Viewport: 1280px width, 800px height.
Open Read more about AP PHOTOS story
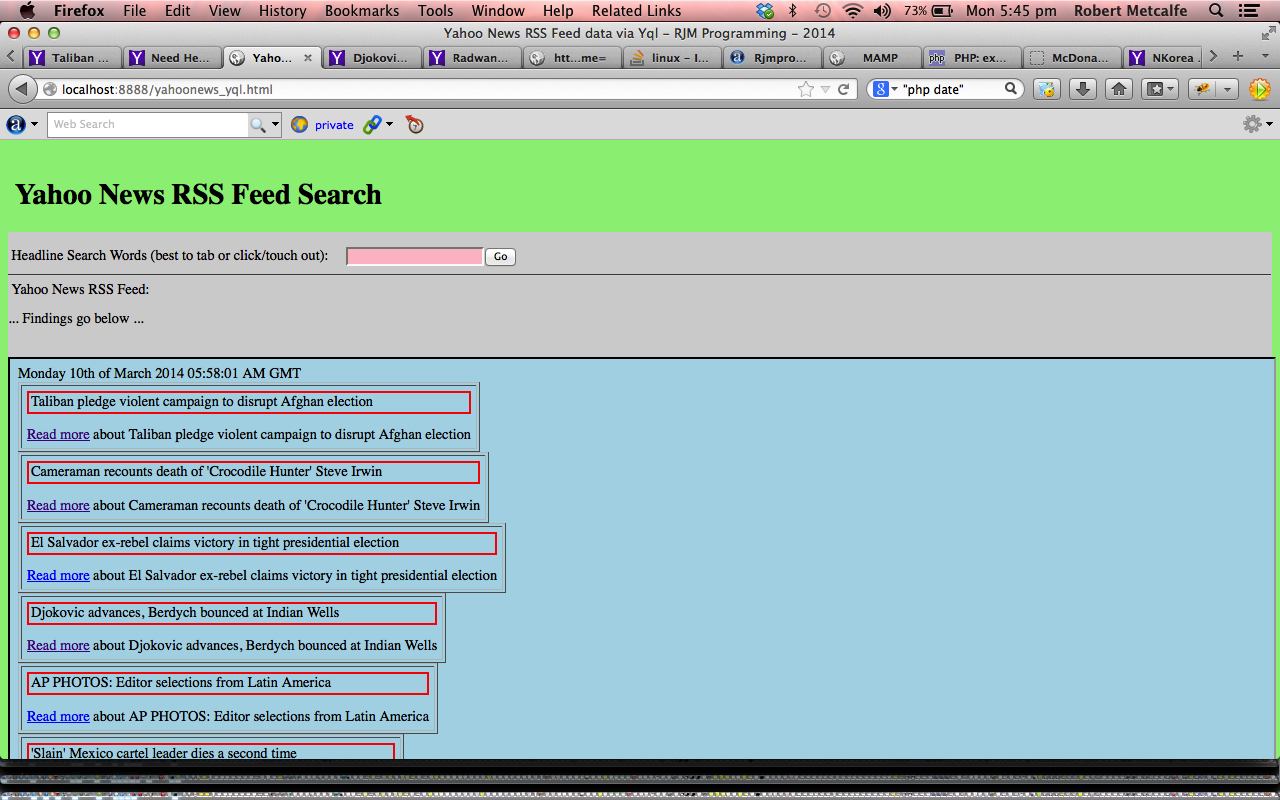pyautogui.click(x=58, y=716)
